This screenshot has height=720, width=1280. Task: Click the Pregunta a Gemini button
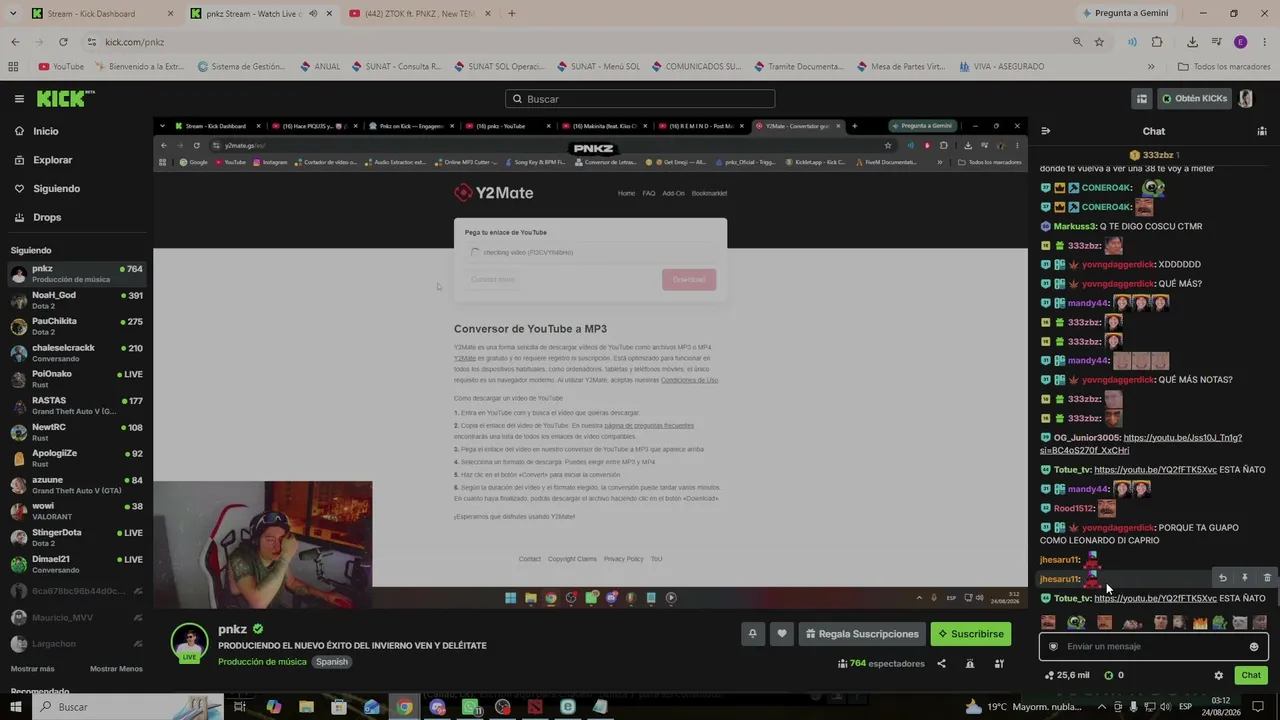coord(1125,14)
